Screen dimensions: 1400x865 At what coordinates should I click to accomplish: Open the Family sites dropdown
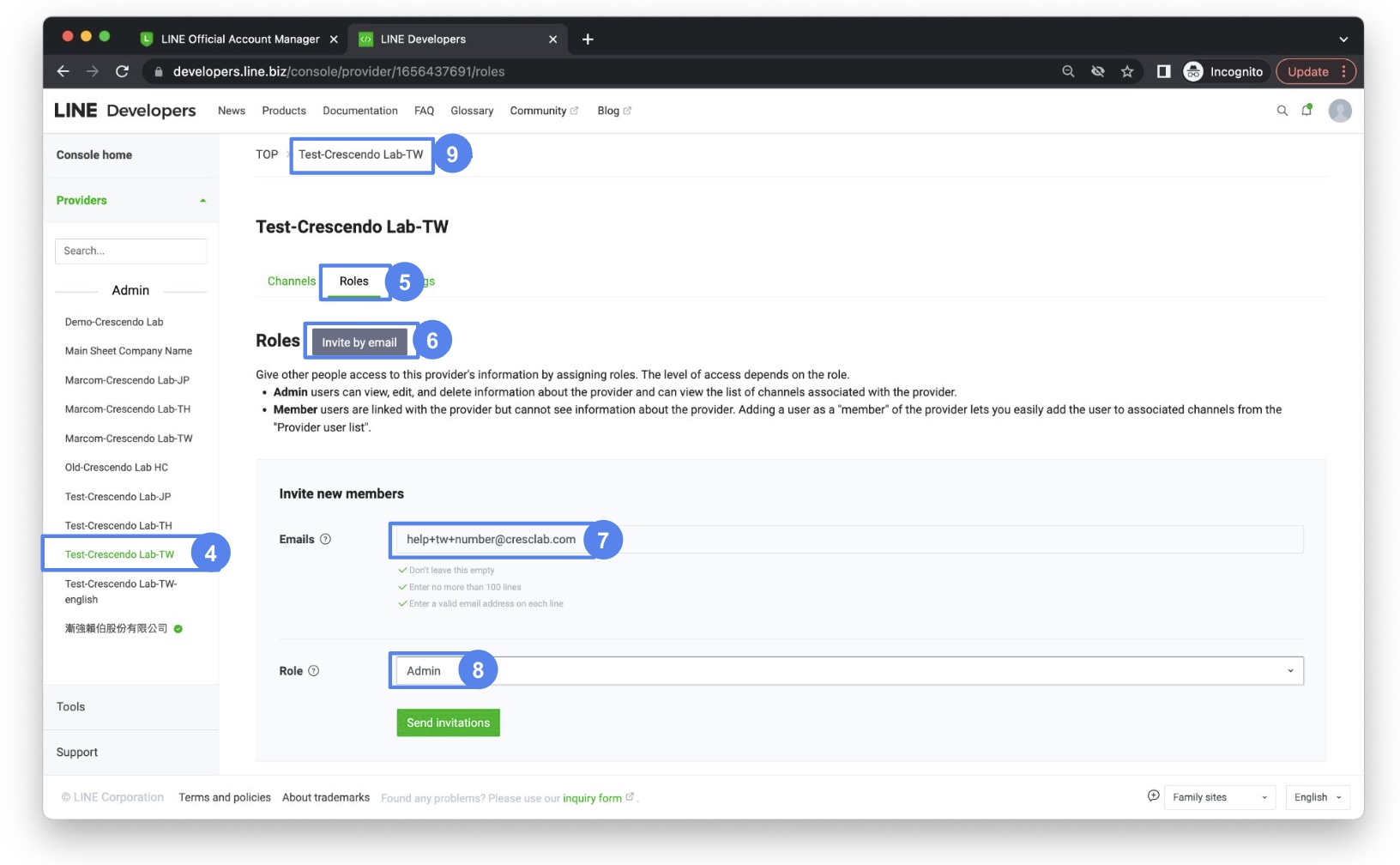click(1219, 797)
